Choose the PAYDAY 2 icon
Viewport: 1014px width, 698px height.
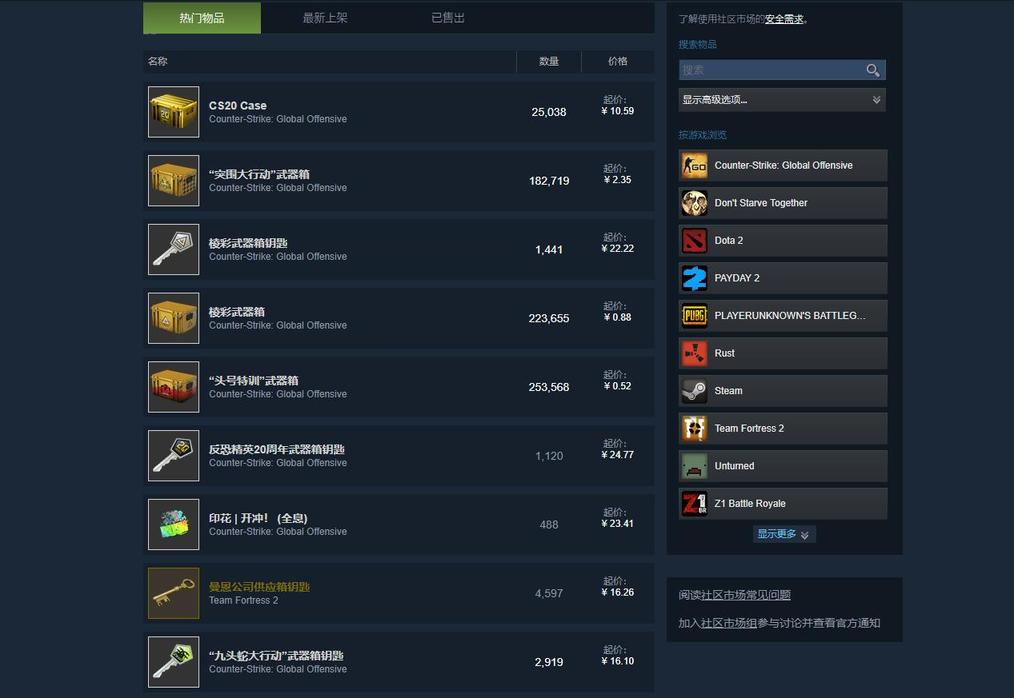click(x=695, y=278)
